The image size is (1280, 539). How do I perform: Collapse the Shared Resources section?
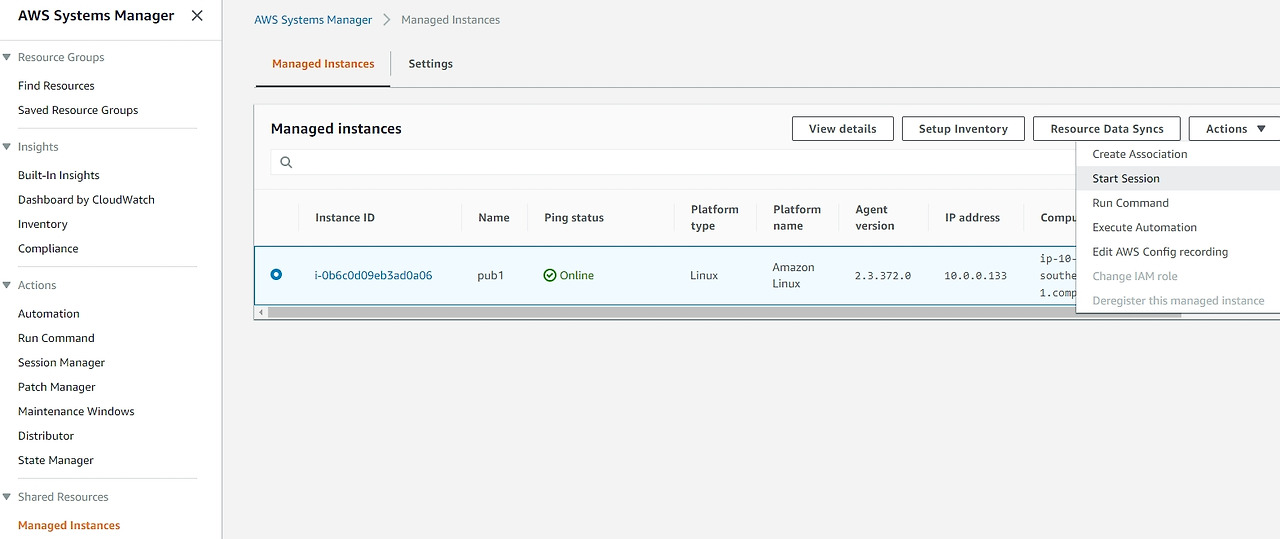7,497
